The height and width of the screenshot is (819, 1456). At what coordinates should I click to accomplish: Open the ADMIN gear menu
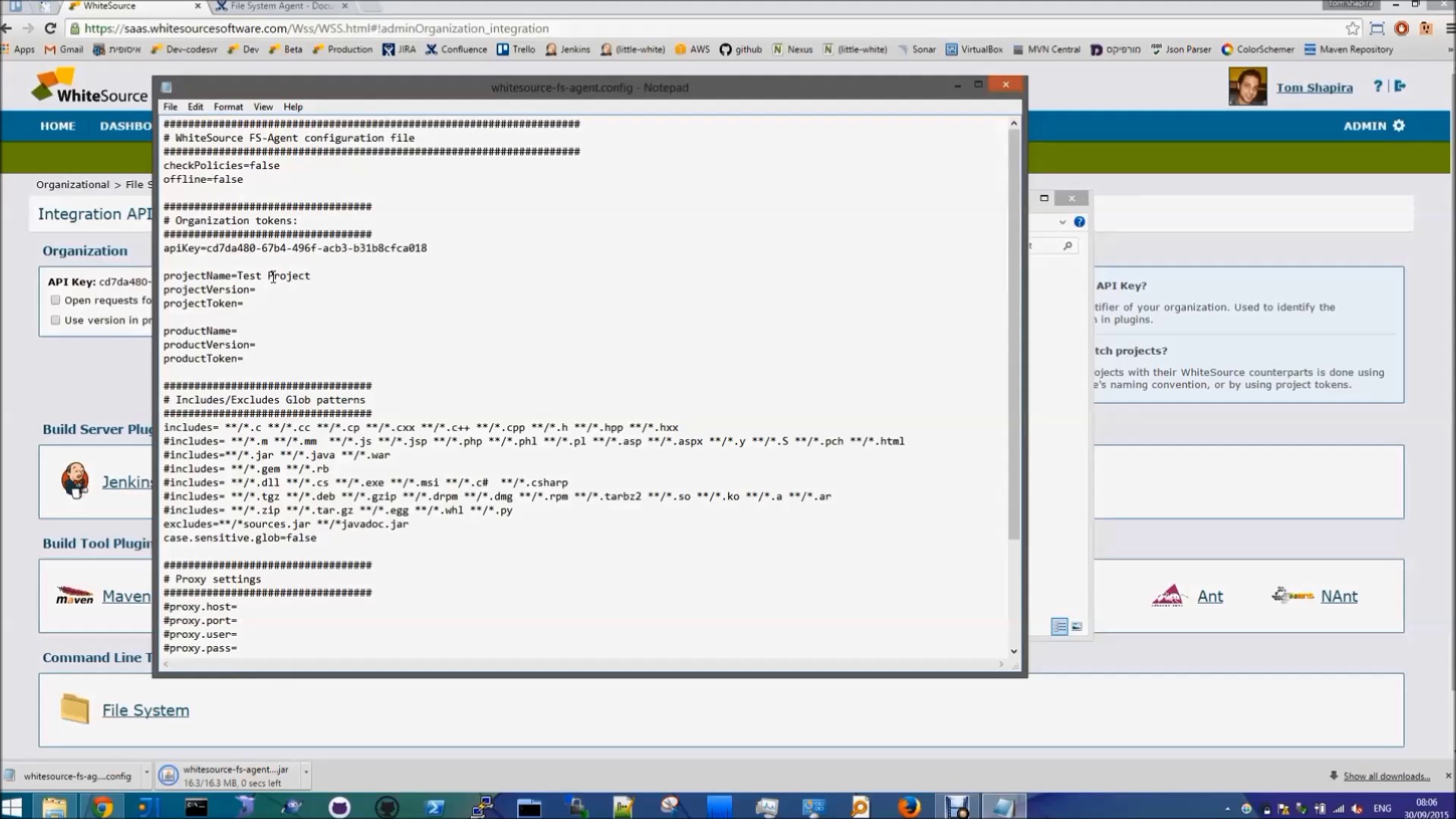click(x=1374, y=126)
